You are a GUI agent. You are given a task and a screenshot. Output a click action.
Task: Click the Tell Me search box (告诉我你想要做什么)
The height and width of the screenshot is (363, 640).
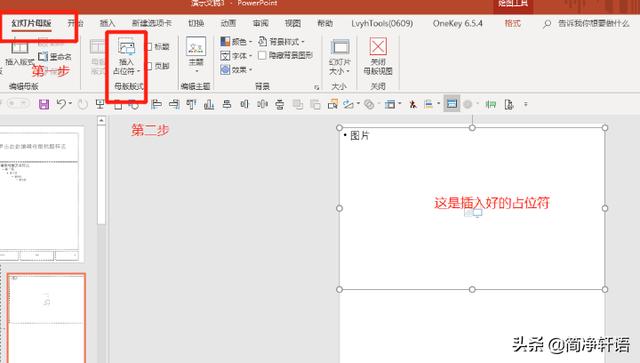pyautogui.click(x=593, y=24)
